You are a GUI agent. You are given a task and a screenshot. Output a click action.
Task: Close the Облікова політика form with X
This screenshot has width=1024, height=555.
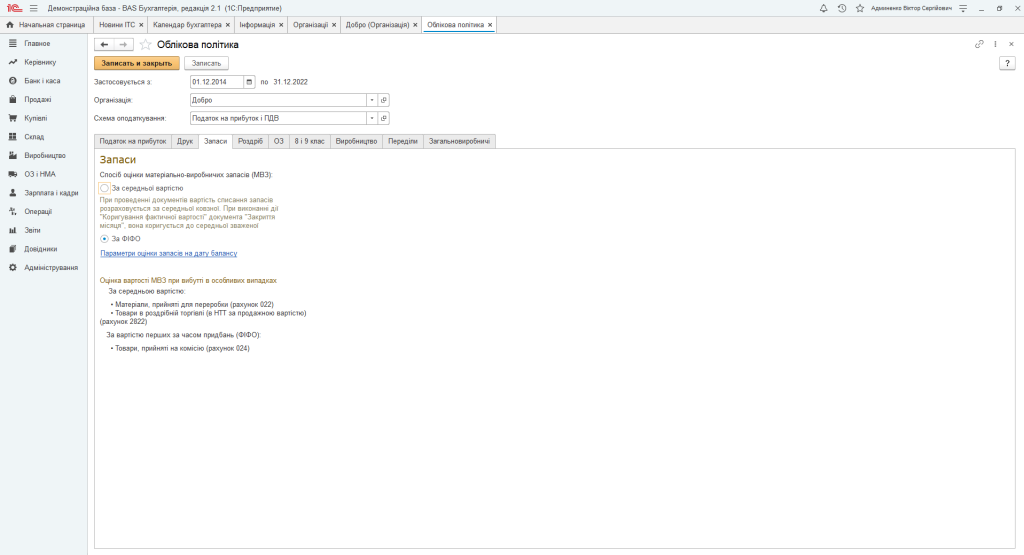1011,44
